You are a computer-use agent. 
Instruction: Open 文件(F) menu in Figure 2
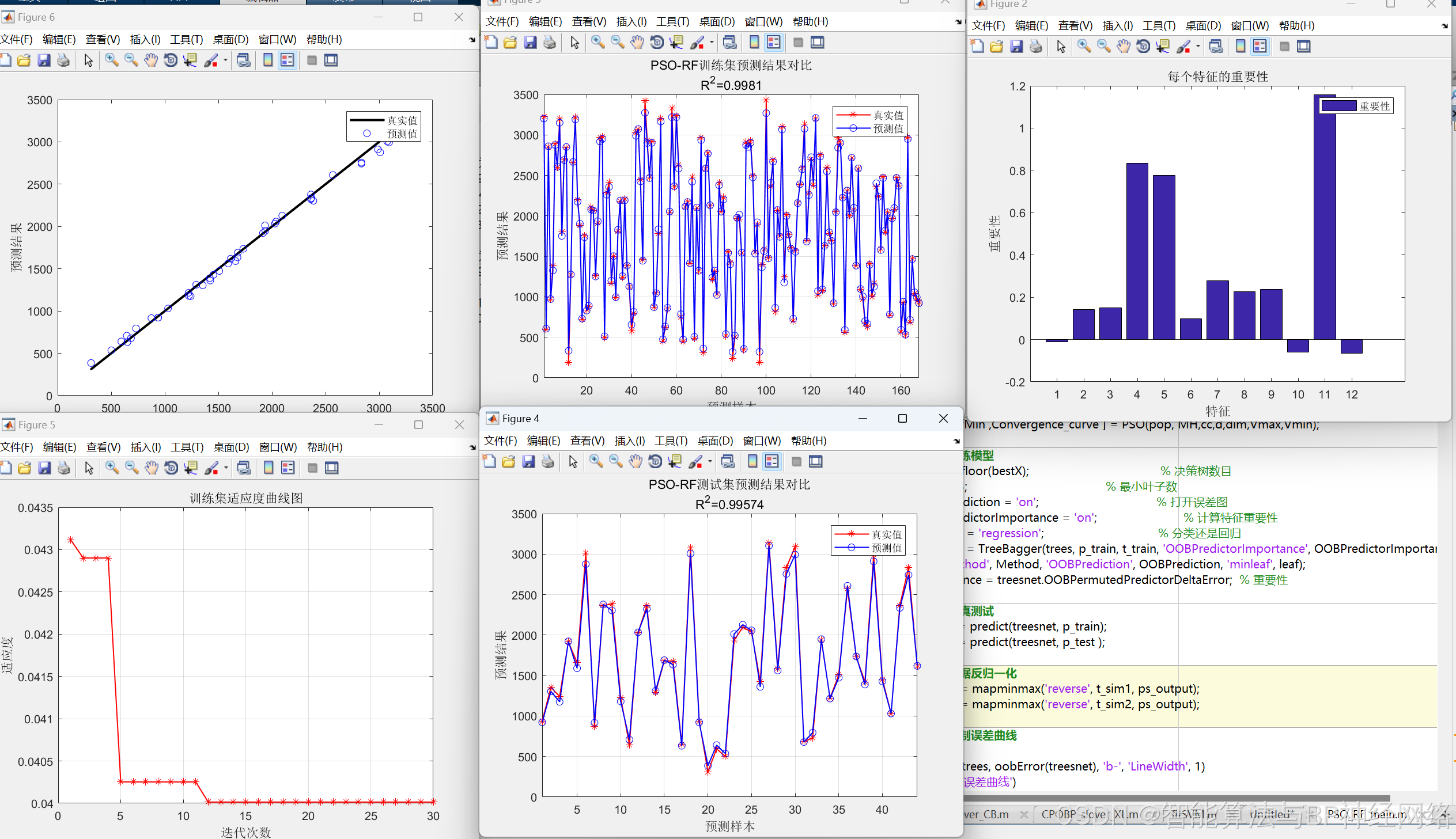pyautogui.click(x=988, y=26)
